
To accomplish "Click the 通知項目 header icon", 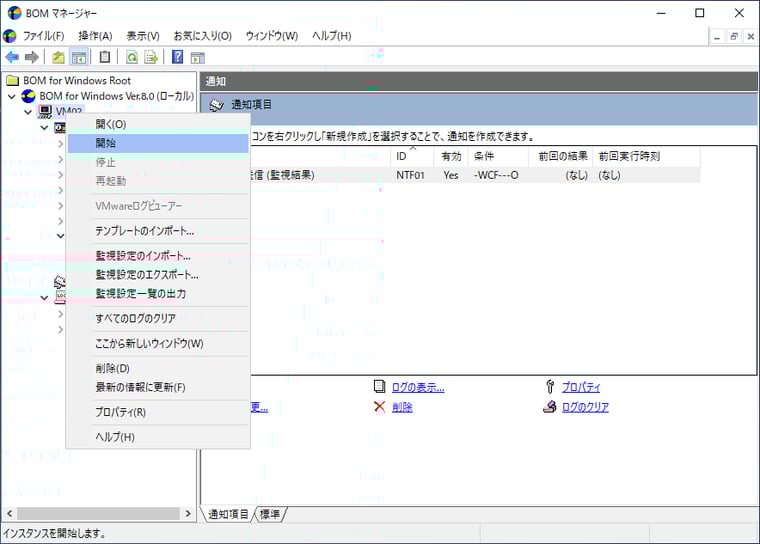I will [x=216, y=105].
